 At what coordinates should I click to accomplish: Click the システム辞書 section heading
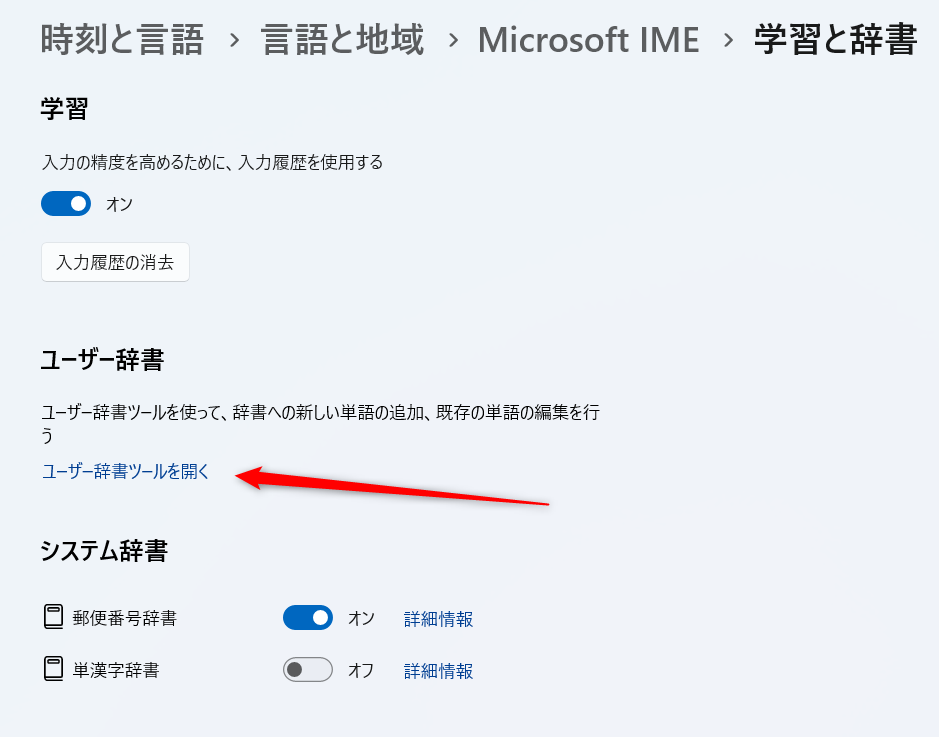click(x=104, y=551)
